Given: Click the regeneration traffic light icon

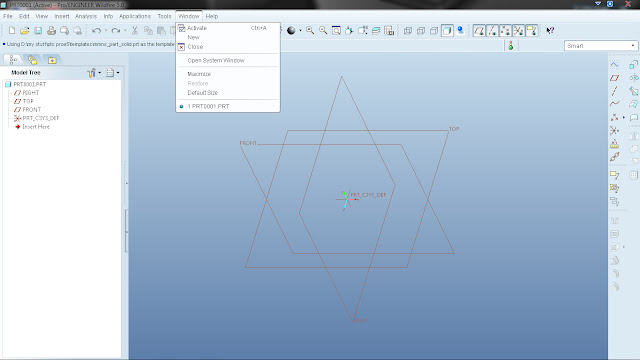Looking at the screenshot, I should [x=511, y=46].
